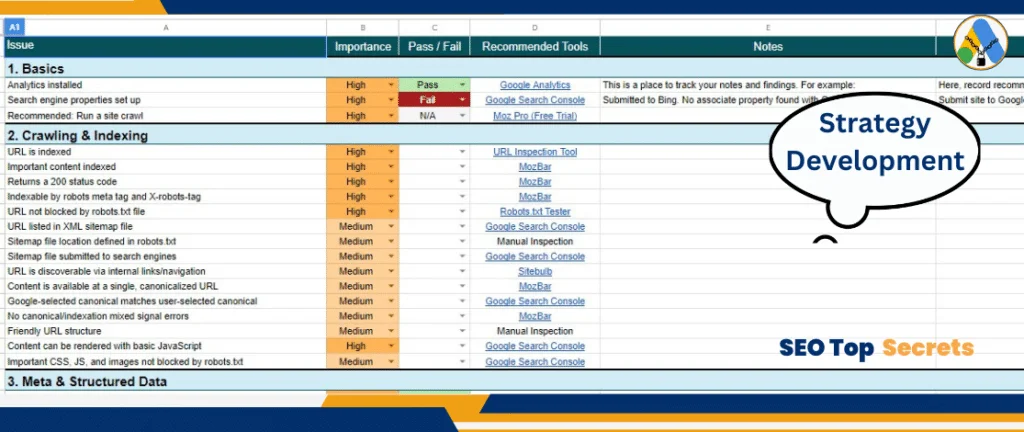Open Pass/Fail dropdown for Friendly URL structure row
The height and width of the screenshot is (432, 1024).
pos(462,331)
